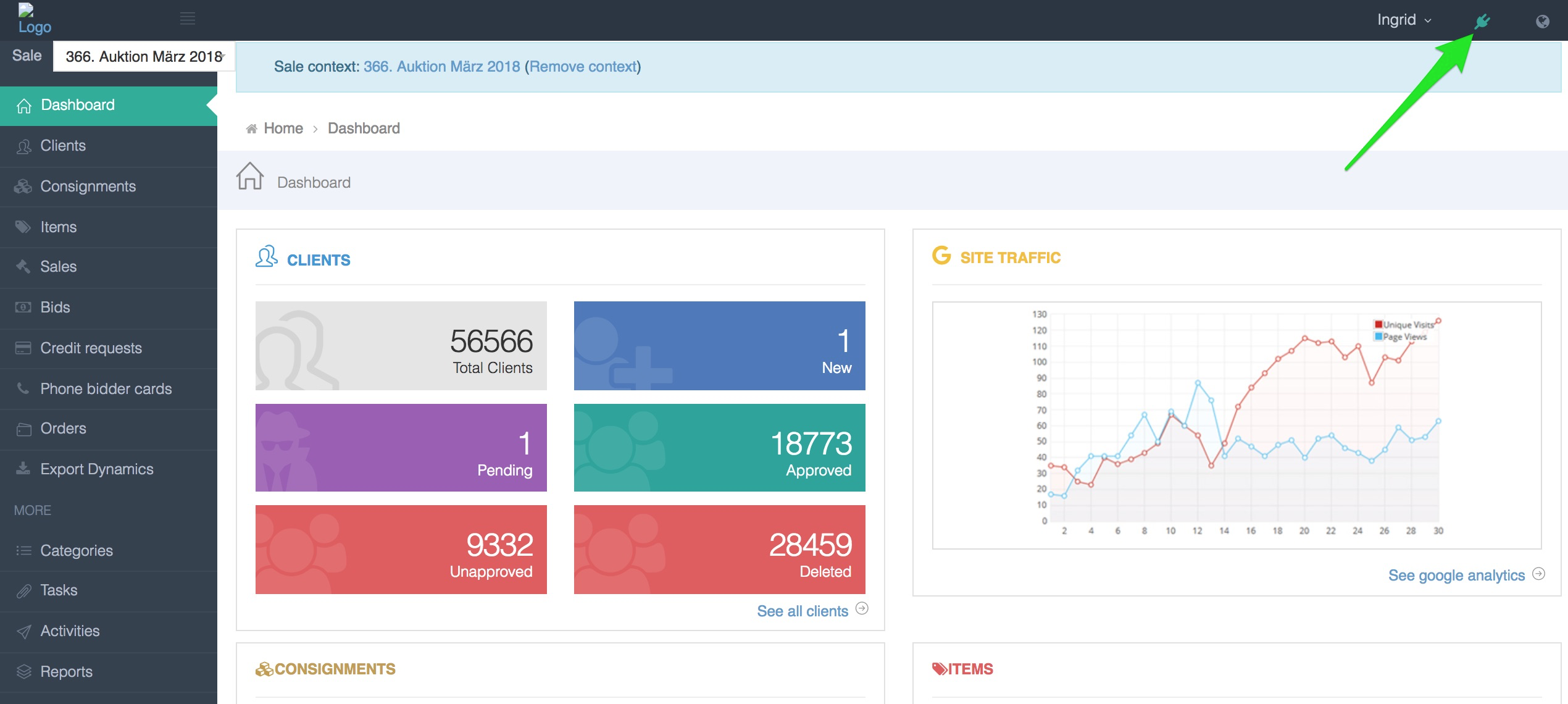This screenshot has width=1568, height=704.
Task: Open Tasks in the sidebar
Action: (x=109, y=591)
